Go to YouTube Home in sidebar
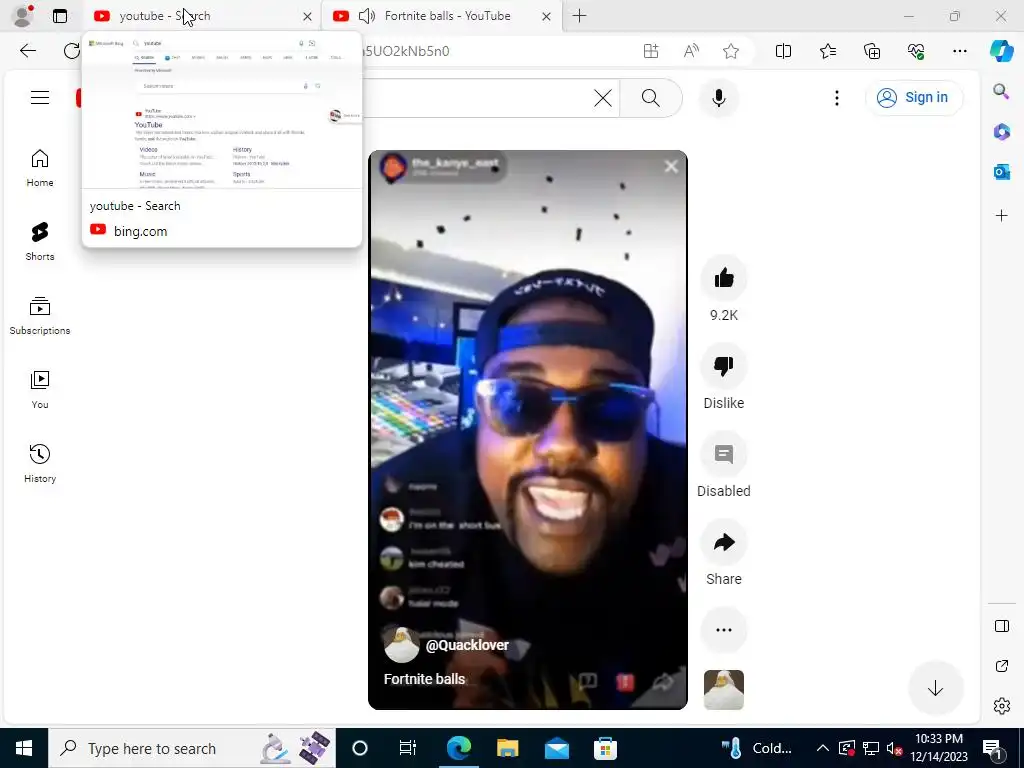This screenshot has width=1024, height=768. pyautogui.click(x=40, y=168)
